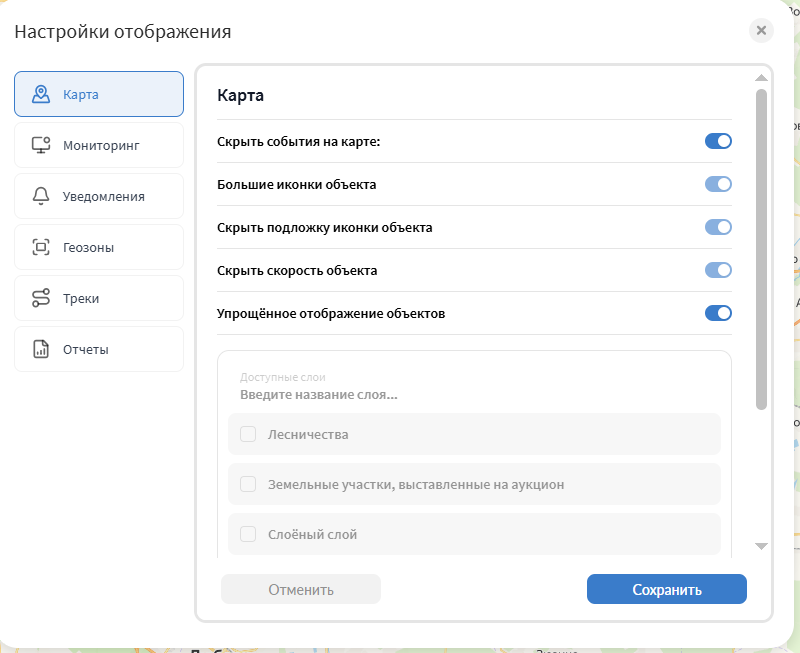Click the Треки route icon

tap(41, 298)
